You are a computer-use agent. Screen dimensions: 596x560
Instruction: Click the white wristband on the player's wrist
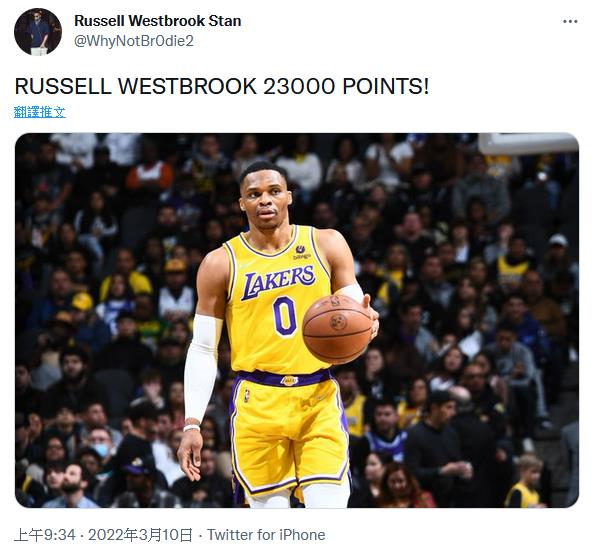pyautogui.click(x=191, y=428)
